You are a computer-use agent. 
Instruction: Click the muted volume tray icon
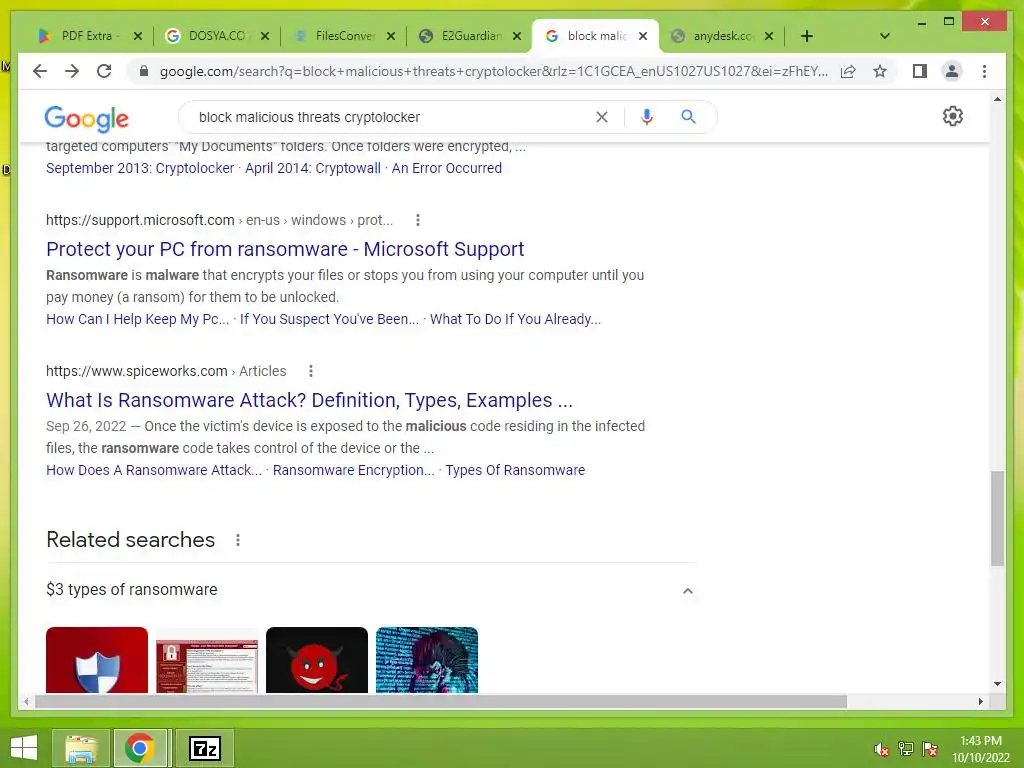[881, 749]
